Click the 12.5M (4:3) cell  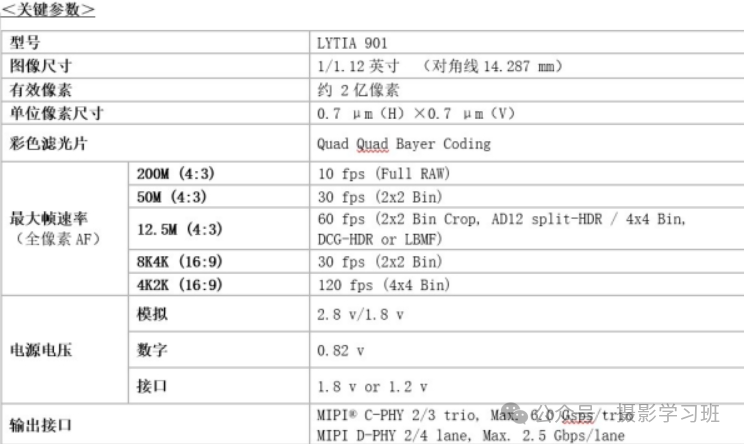click(x=219, y=229)
